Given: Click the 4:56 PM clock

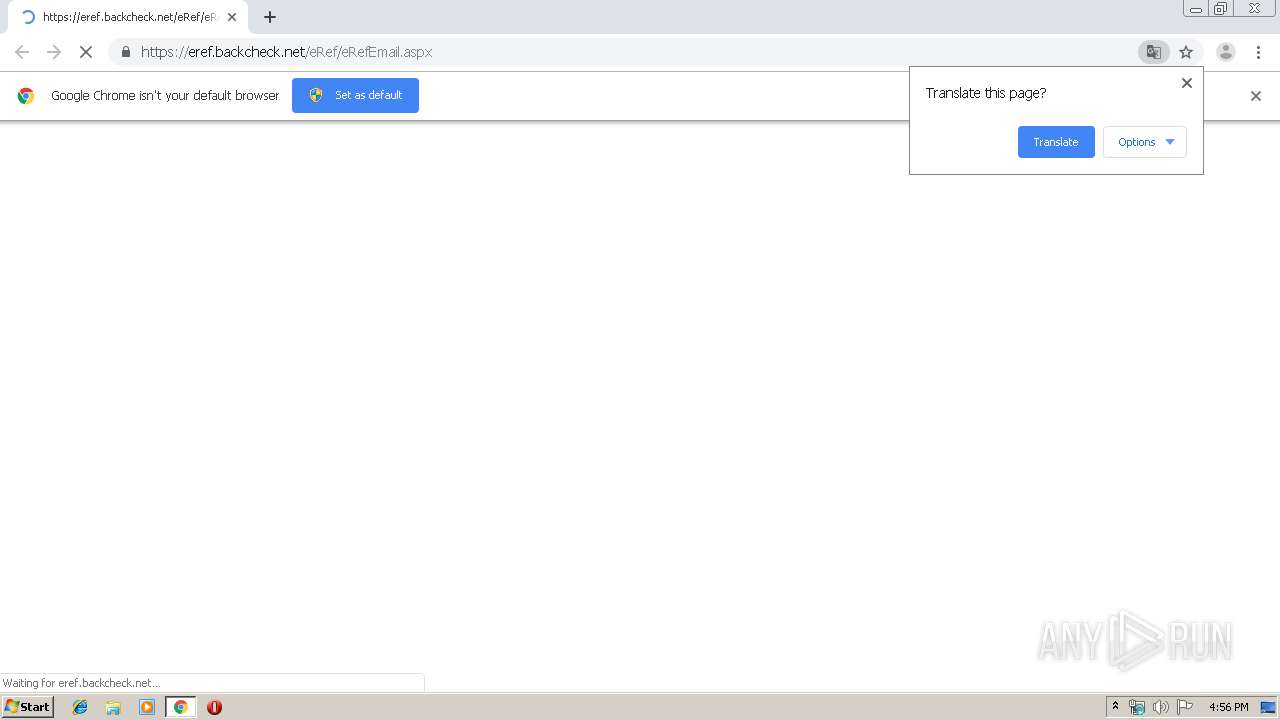Looking at the screenshot, I should click(x=1228, y=707).
